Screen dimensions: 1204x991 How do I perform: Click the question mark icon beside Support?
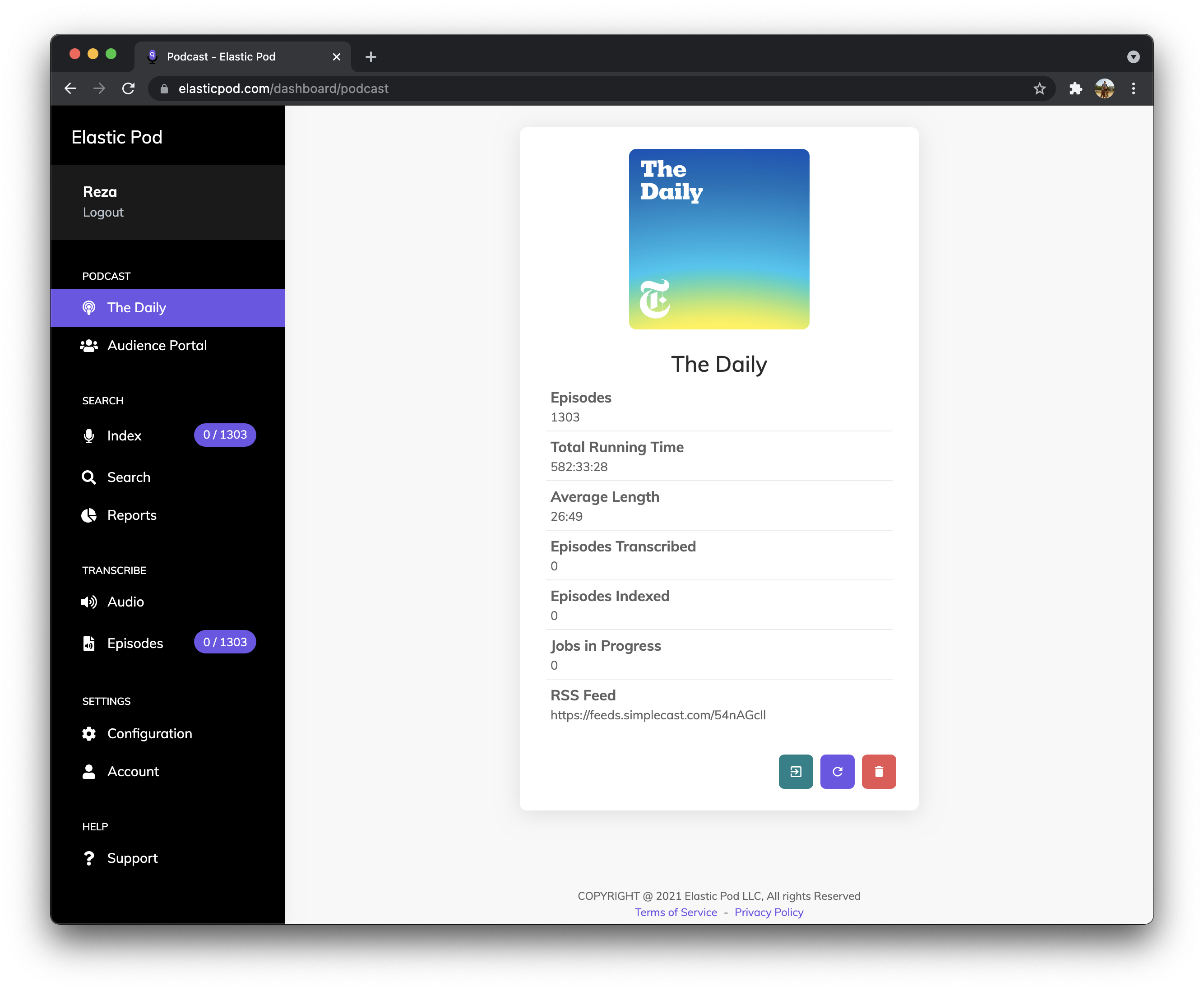[x=88, y=858]
